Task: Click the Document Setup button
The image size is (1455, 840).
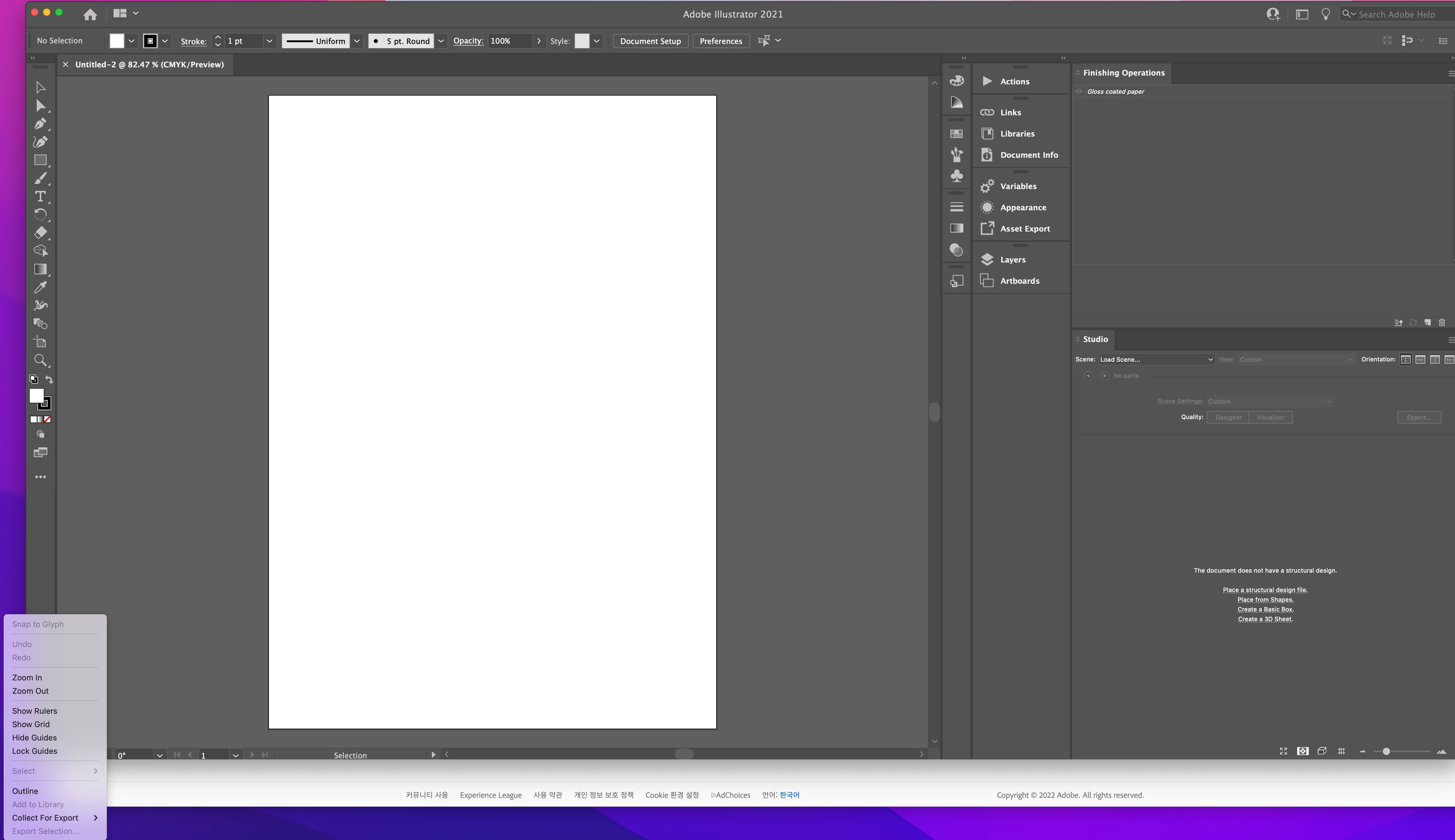Action: (x=650, y=41)
